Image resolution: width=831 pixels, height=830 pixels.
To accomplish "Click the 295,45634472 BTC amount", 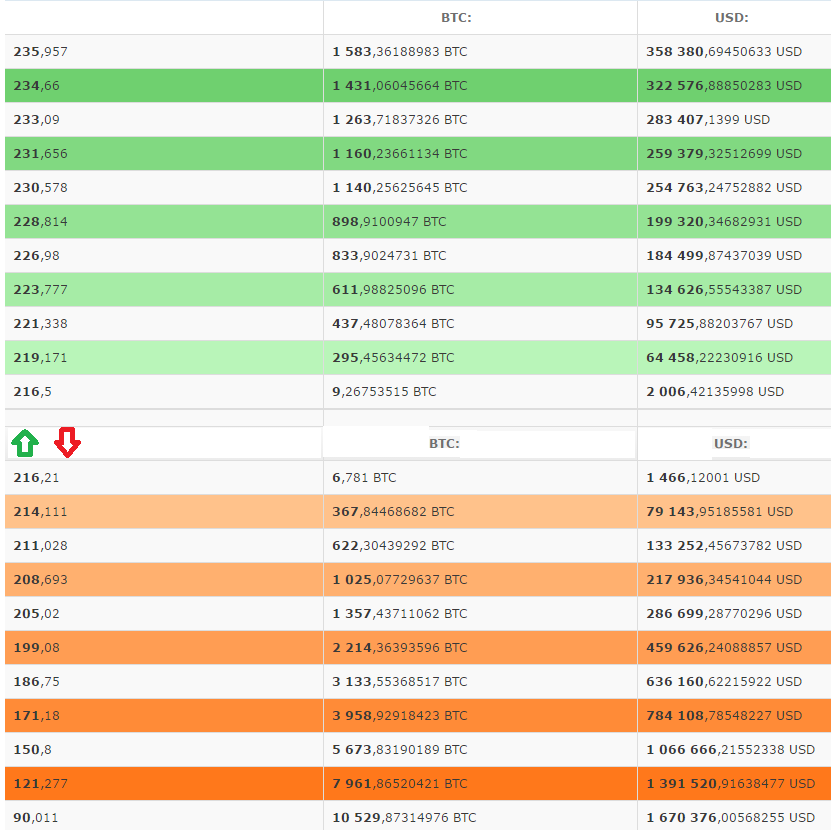I will [393, 357].
